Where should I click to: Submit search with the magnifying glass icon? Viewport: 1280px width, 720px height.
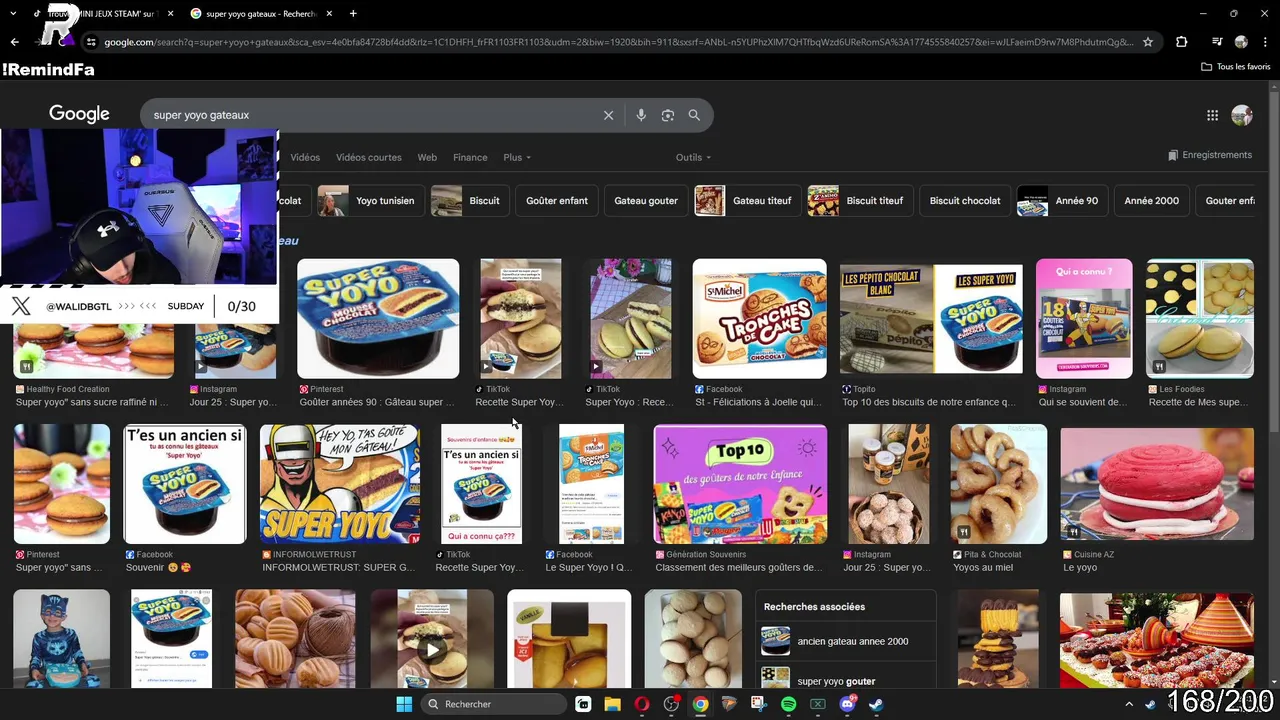pyautogui.click(x=694, y=115)
